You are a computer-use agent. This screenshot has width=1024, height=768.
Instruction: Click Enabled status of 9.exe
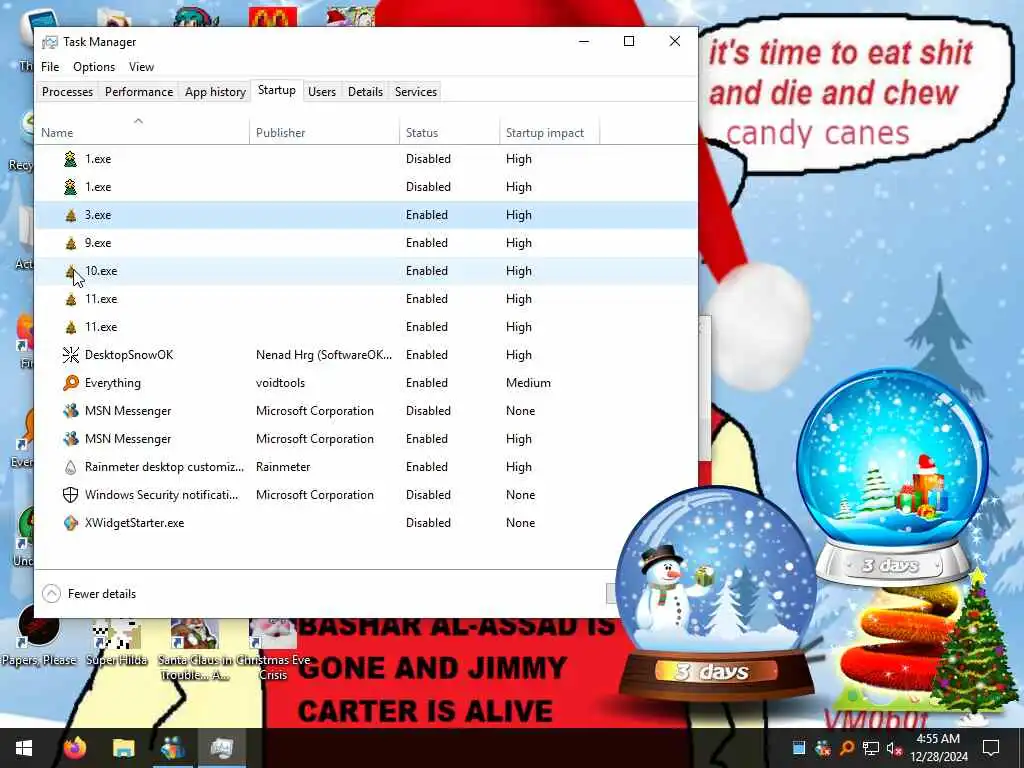[x=426, y=243]
